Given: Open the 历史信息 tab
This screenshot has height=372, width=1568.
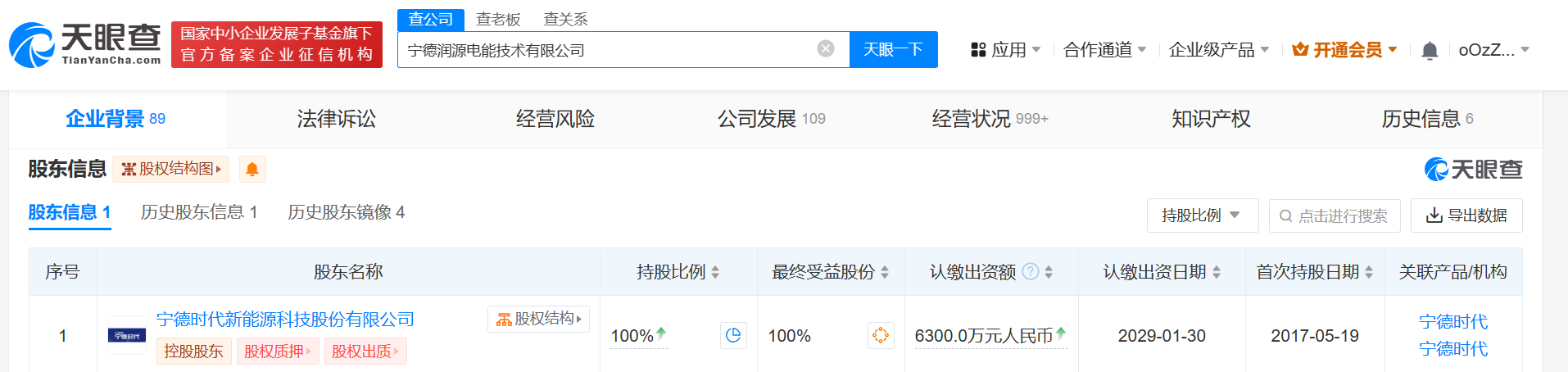Looking at the screenshot, I should [1428, 120].
